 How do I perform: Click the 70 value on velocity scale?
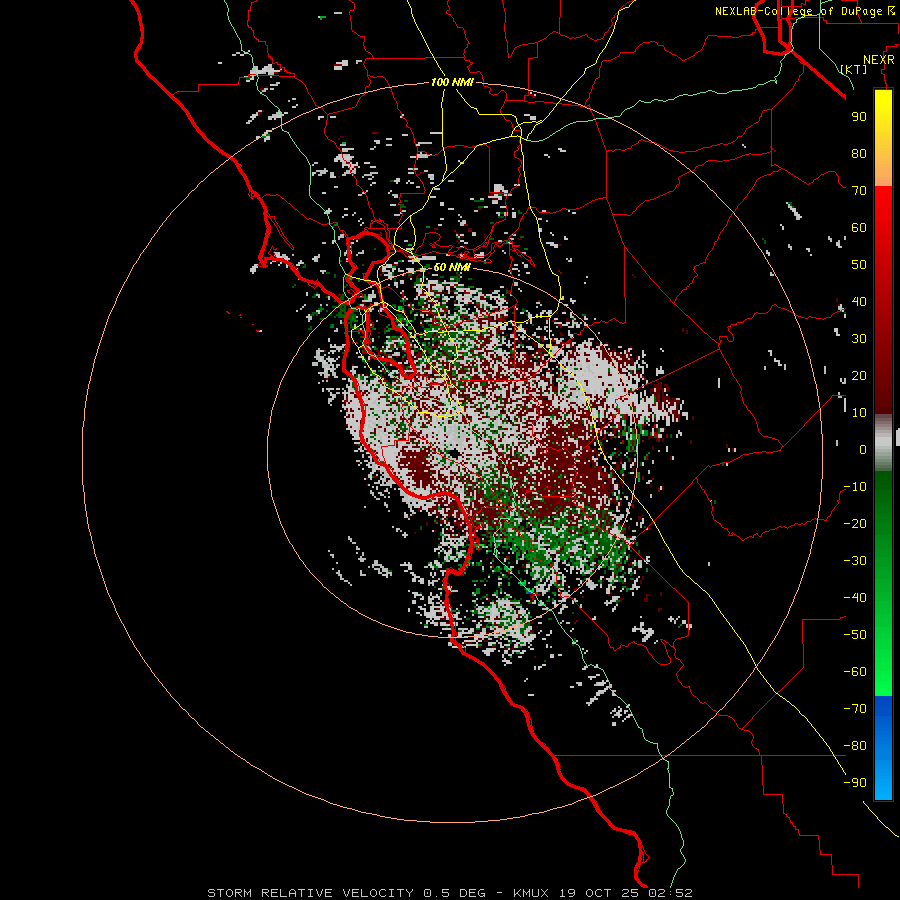(859, 191)
